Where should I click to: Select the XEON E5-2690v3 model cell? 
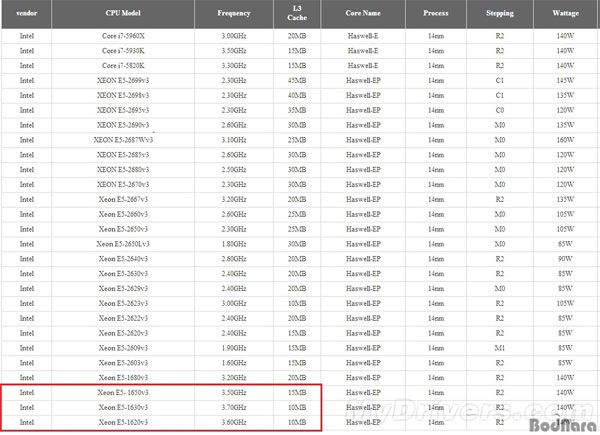(123, 125)
